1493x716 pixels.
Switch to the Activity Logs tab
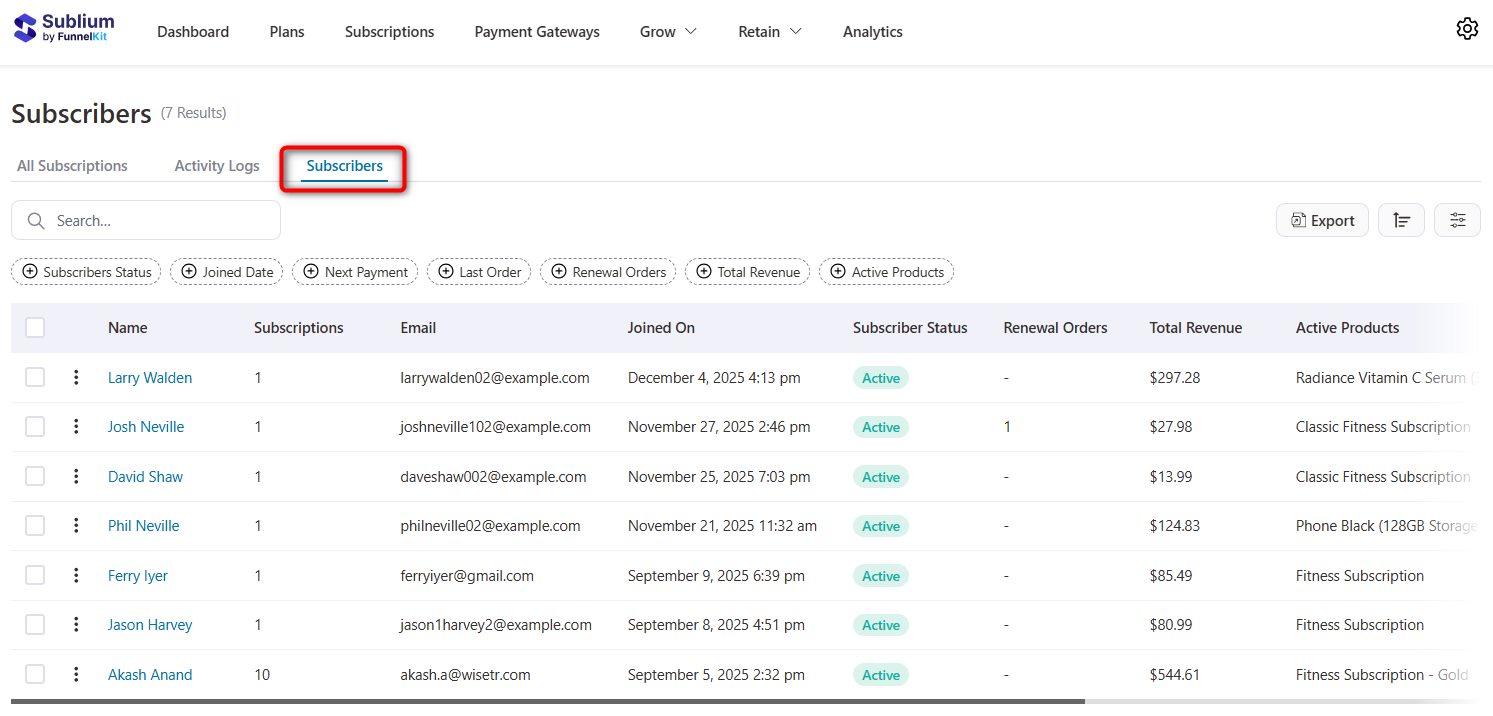click(x=216, y=165)
